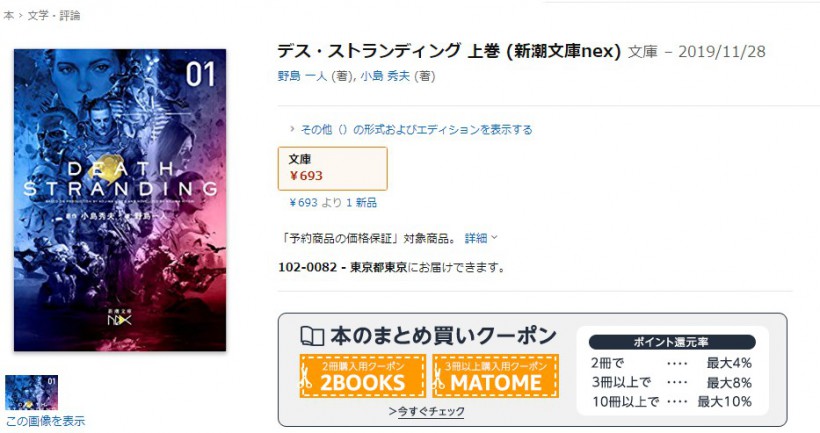Click the open book icon beside coupon heading
This screenshot has width=820, height=433.
312,336
